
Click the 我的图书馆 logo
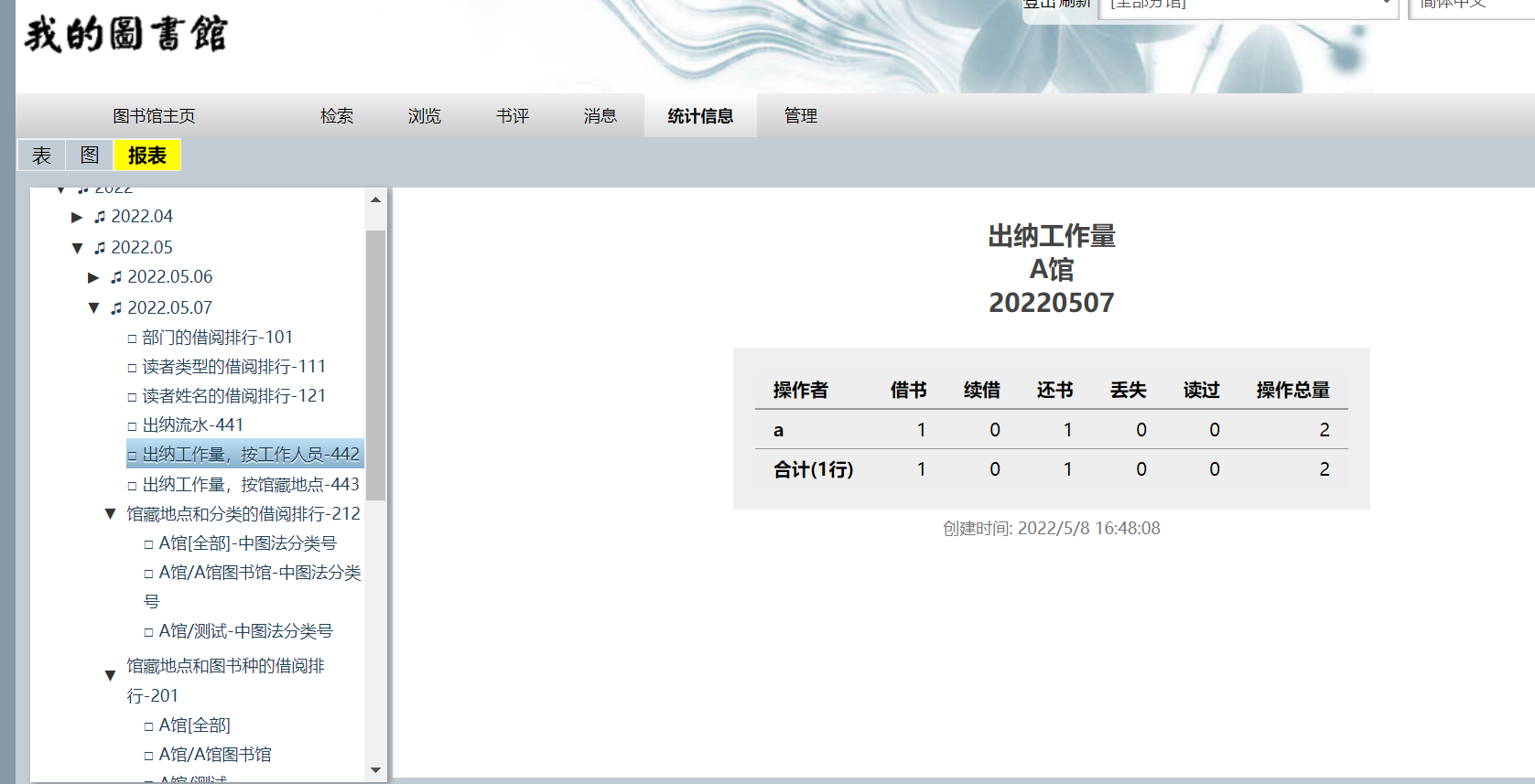point(125,34)
